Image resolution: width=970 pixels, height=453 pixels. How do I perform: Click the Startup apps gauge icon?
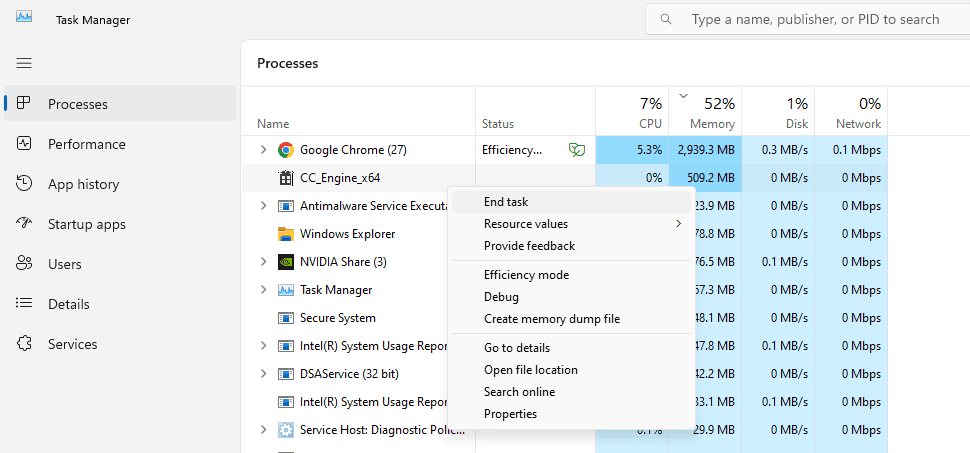[x=24, y=223]
